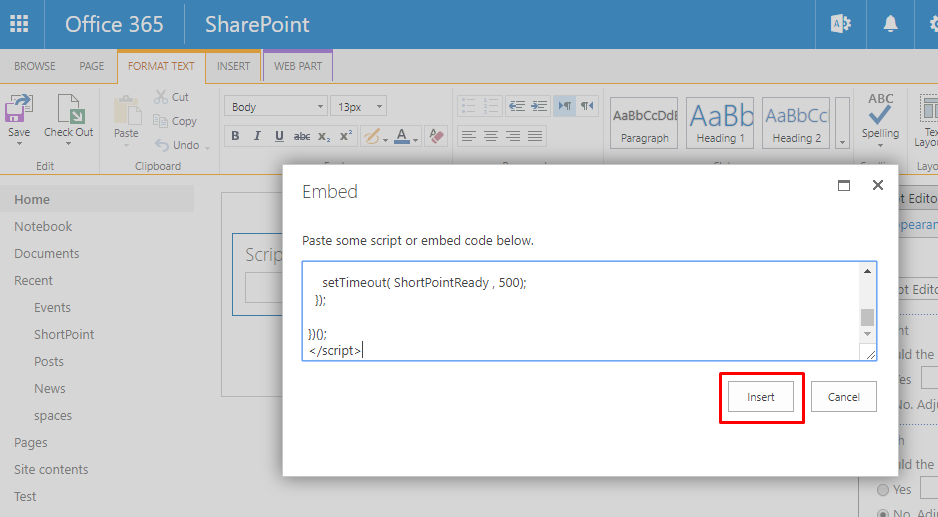The image size is (938, 517).
Task: Expand the highlight color dropdown arrow
Action: [385, 139]
